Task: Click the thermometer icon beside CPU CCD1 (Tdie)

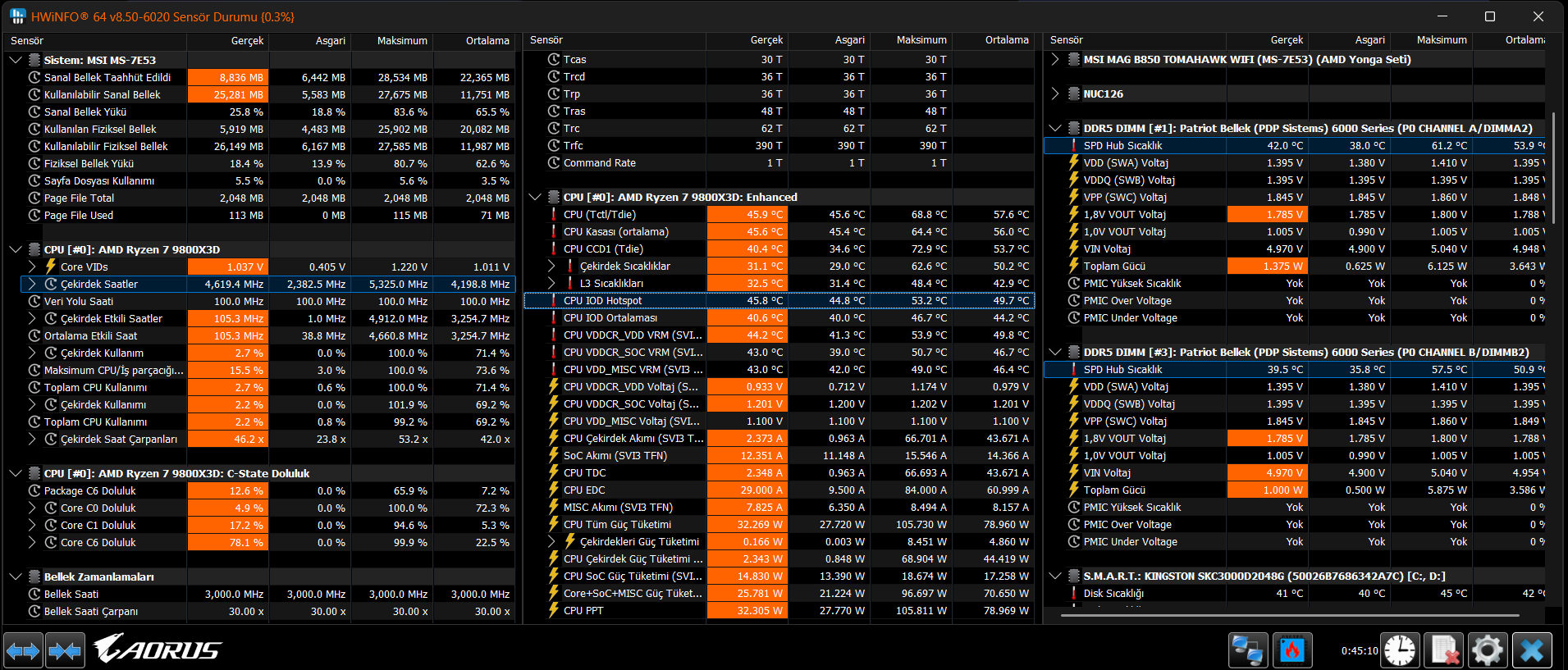Action: pos(554,249)
